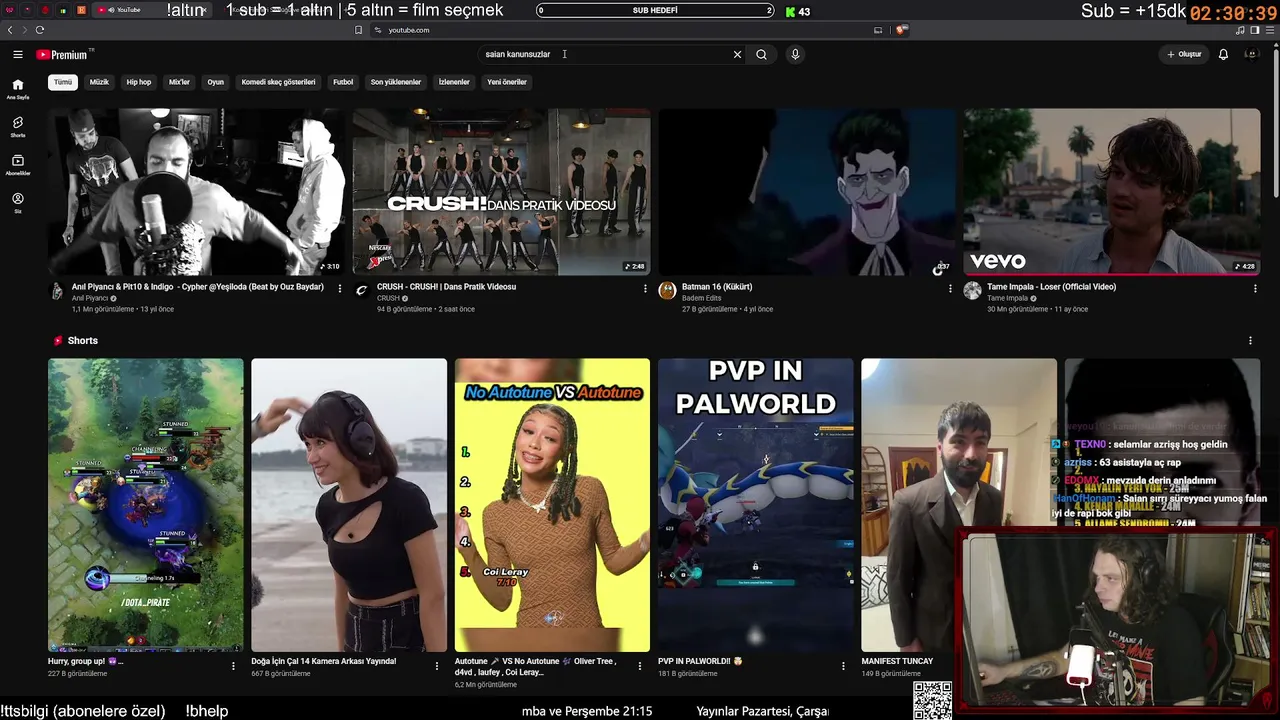Open the Badem Edits channel name link

click(701, 298)
